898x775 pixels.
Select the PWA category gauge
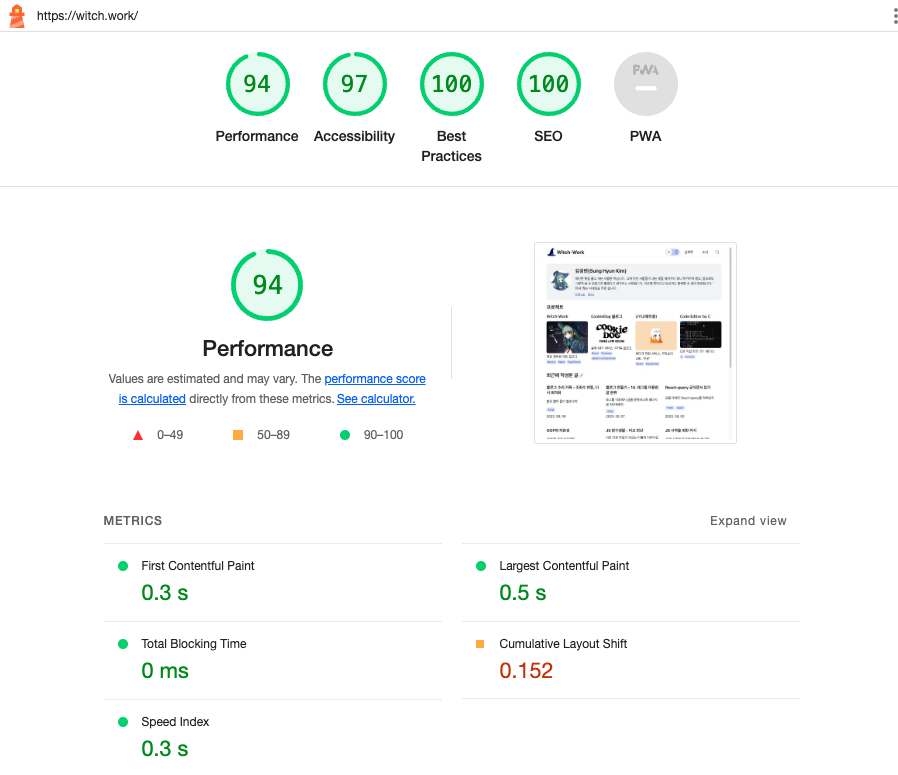click(645, 84)
